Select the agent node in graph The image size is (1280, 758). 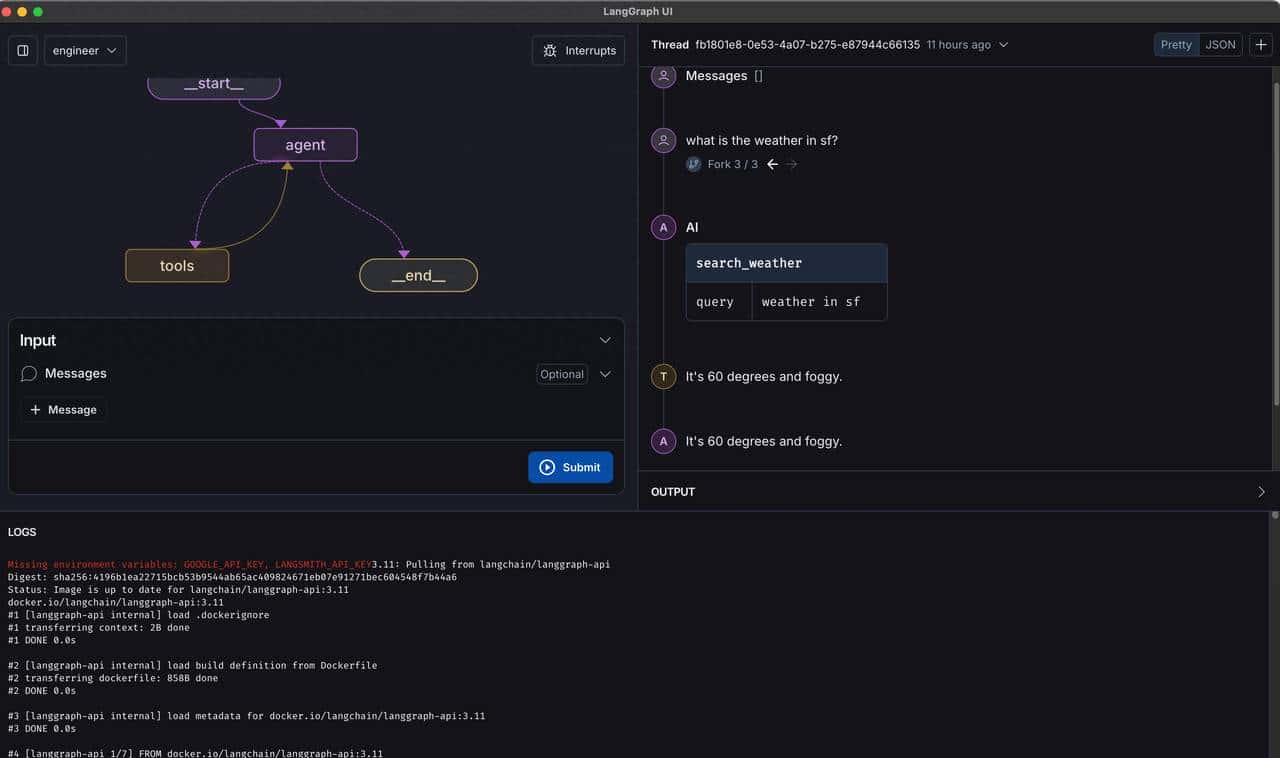point(305,145)
